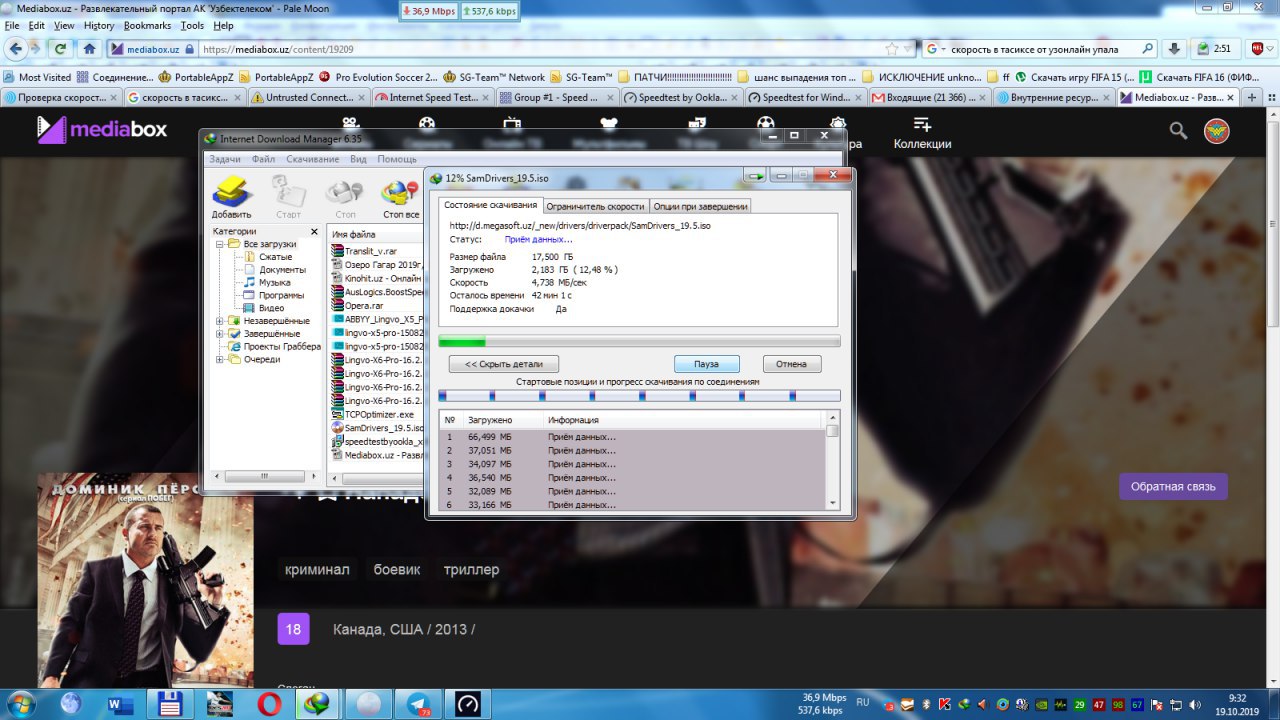Select the Музыка category in IDM

pyautogui.click(x=275, y=283)
